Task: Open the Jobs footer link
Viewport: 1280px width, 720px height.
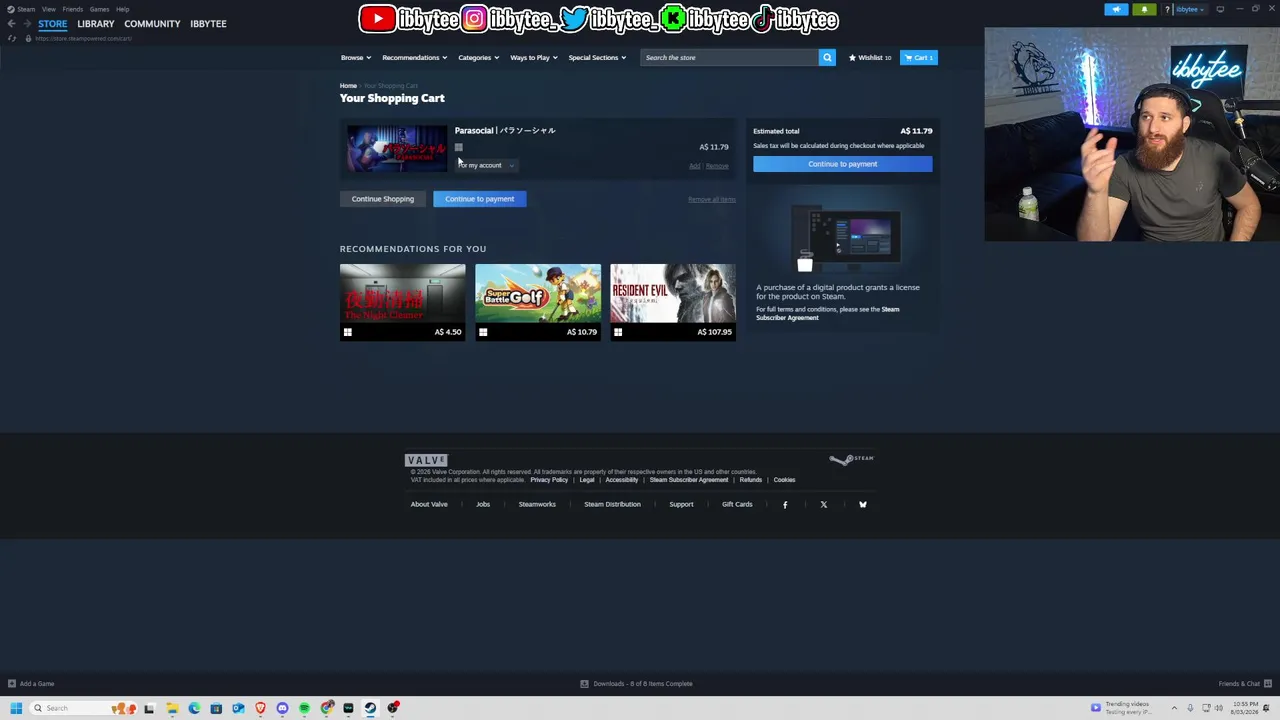Action: click(x=483, y=505)
